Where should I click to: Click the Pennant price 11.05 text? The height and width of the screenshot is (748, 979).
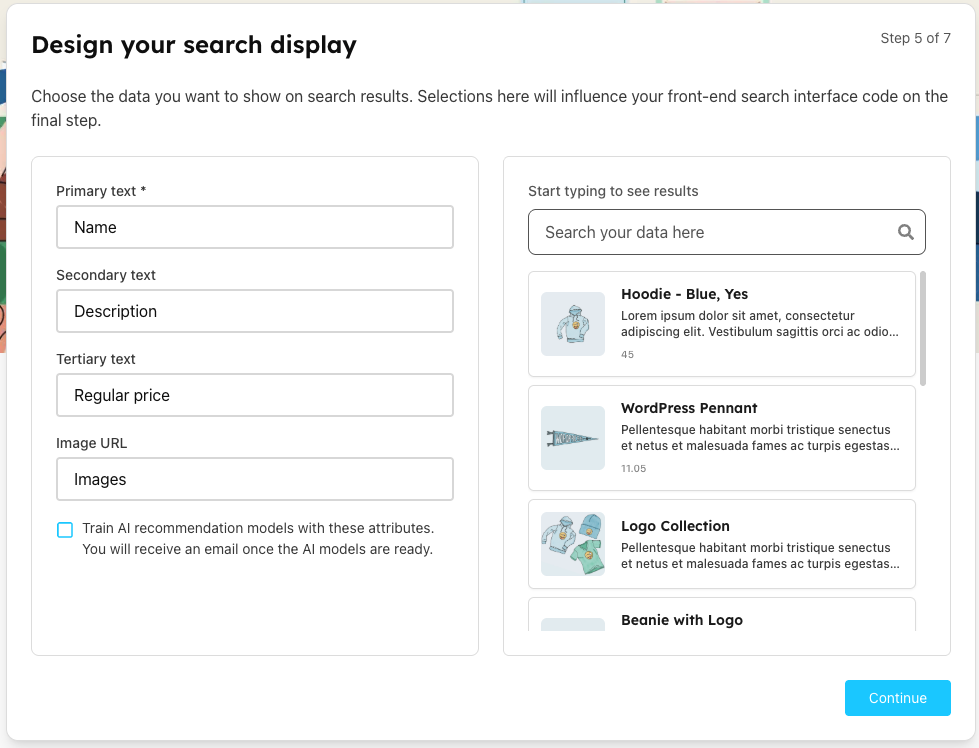click(x=633, y=468)
